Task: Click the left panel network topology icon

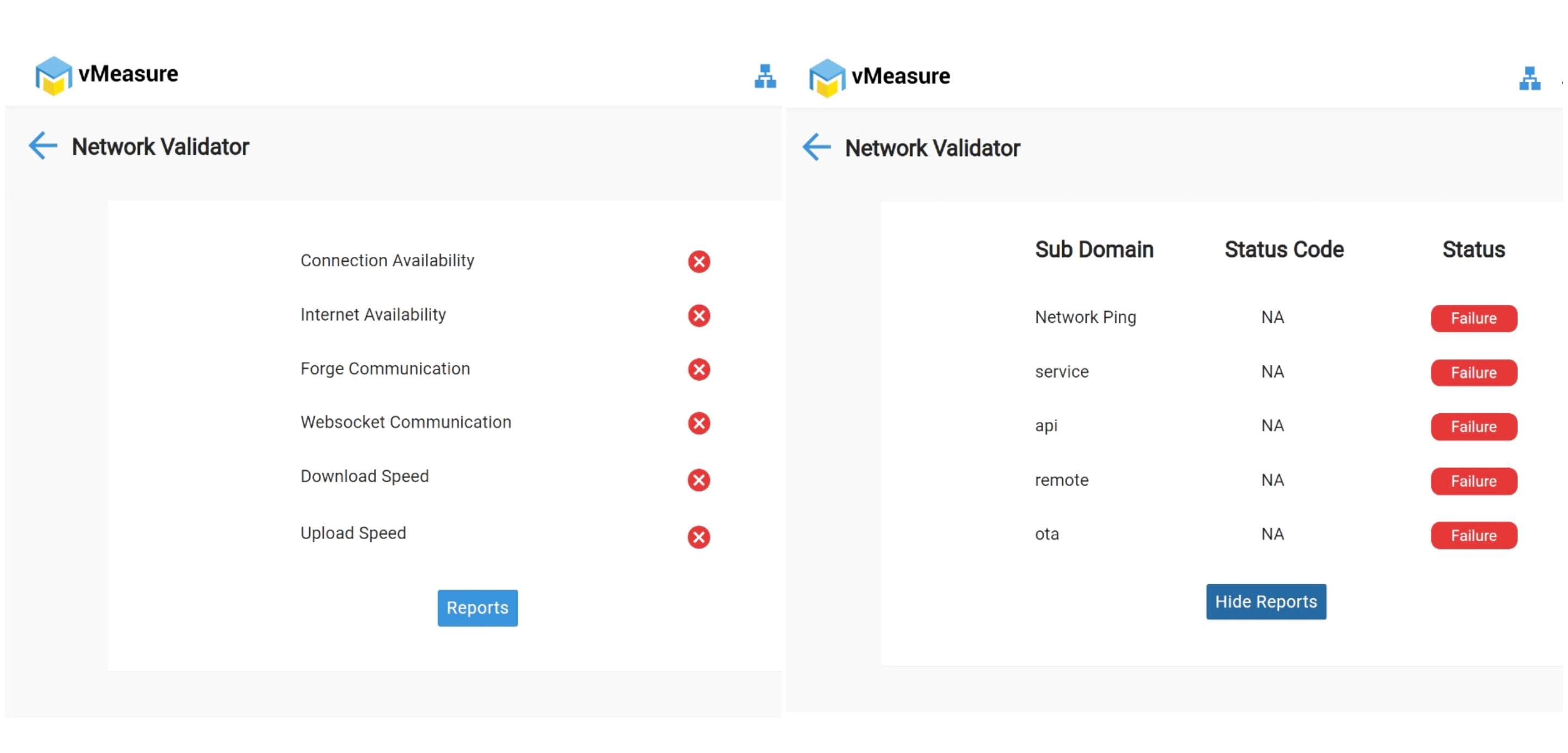Action: [764, 77]
